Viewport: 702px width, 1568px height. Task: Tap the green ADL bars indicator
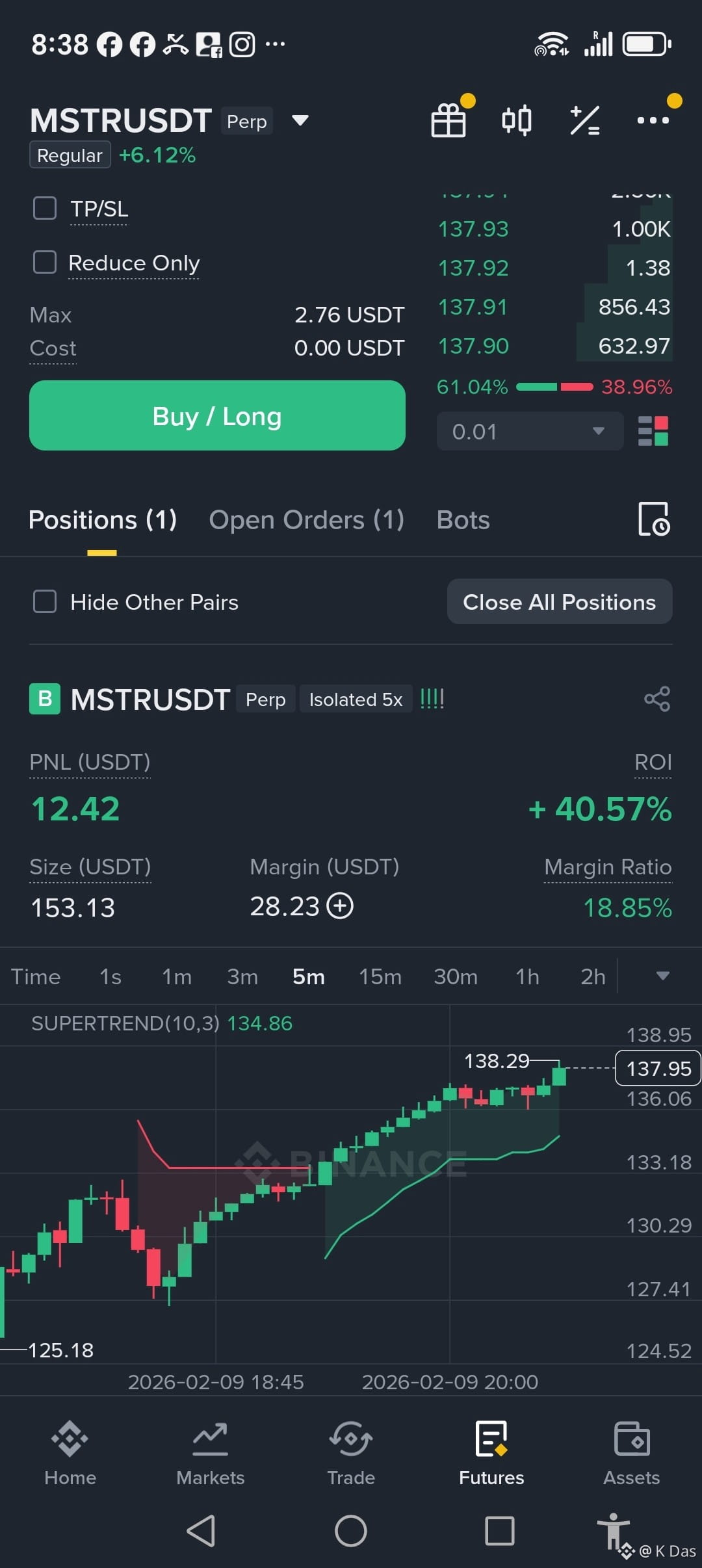click(x=432, y=699)
